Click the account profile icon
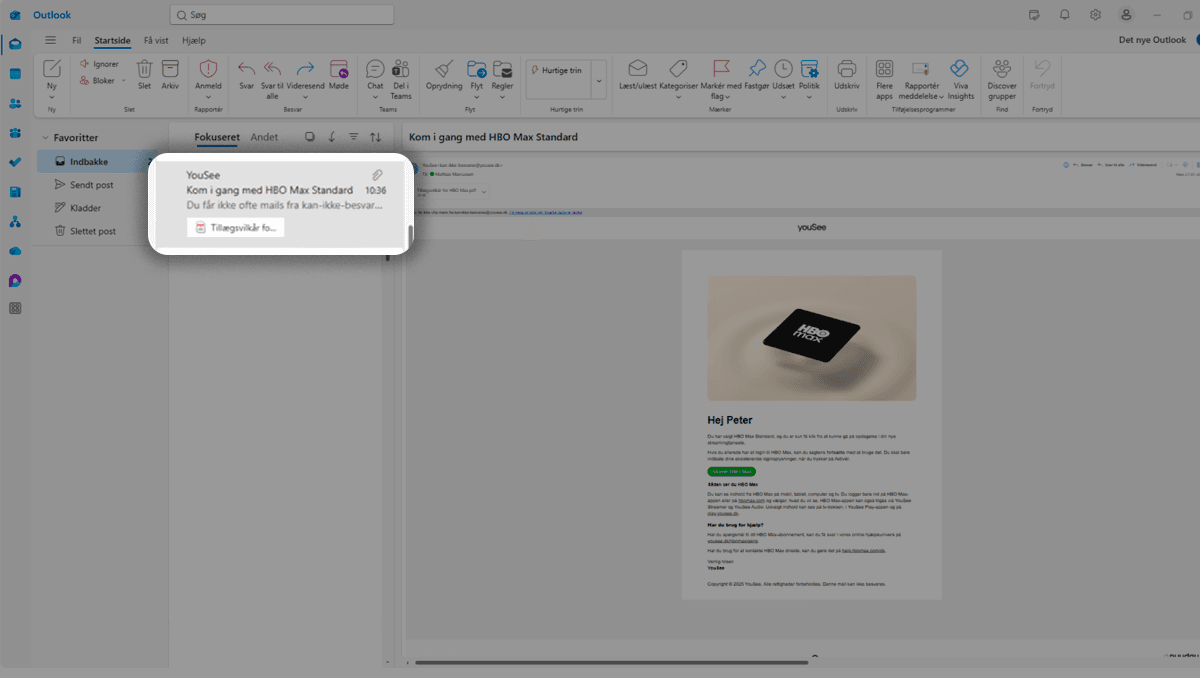Viewport: 1200px width, 678px height. [1127, 15]
